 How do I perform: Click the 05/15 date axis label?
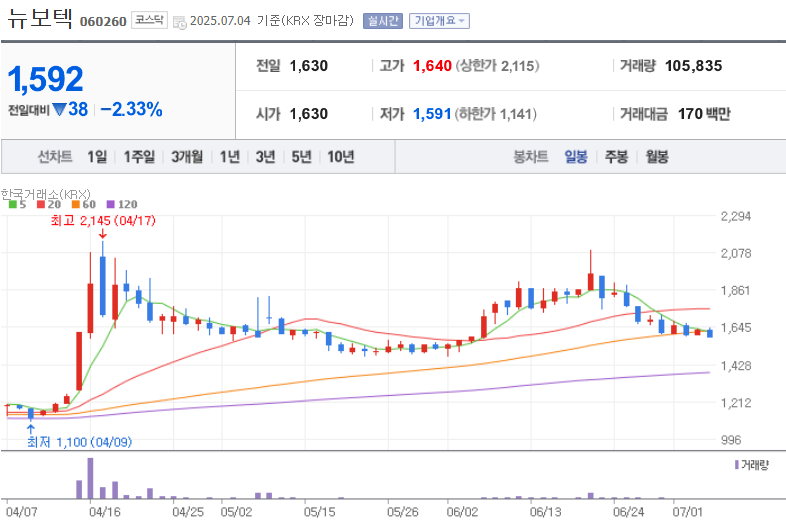(319, 512)
